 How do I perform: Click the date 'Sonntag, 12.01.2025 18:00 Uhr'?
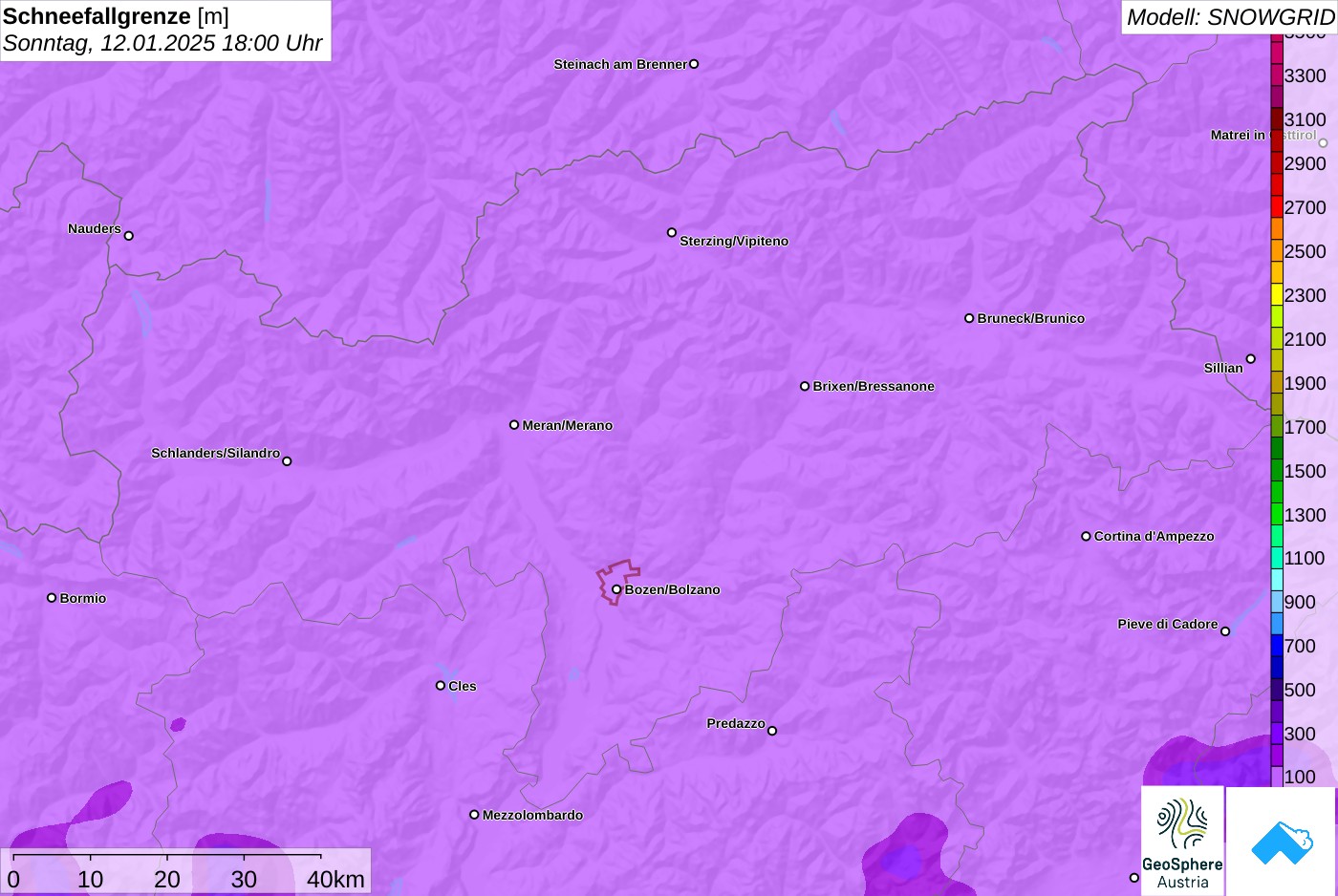click(x=162, y=43)
